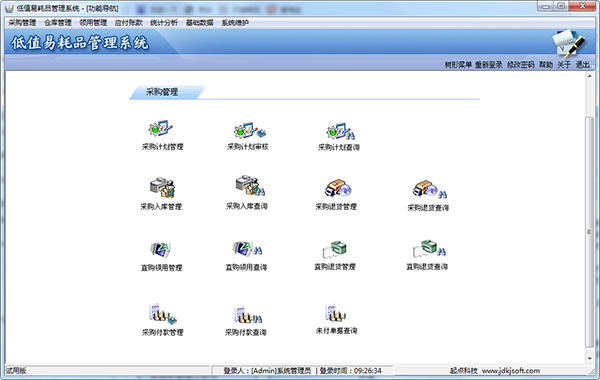Viewport: 600px width, 380px height.
Task: Select the 采购管理 section tab
Action: 162,92
